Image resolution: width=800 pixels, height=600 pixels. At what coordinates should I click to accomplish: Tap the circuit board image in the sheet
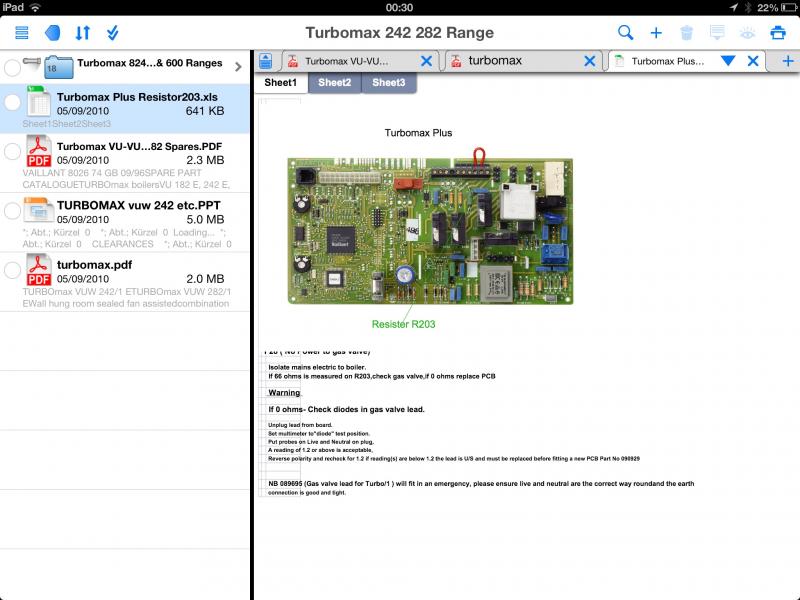click(430, 230)
